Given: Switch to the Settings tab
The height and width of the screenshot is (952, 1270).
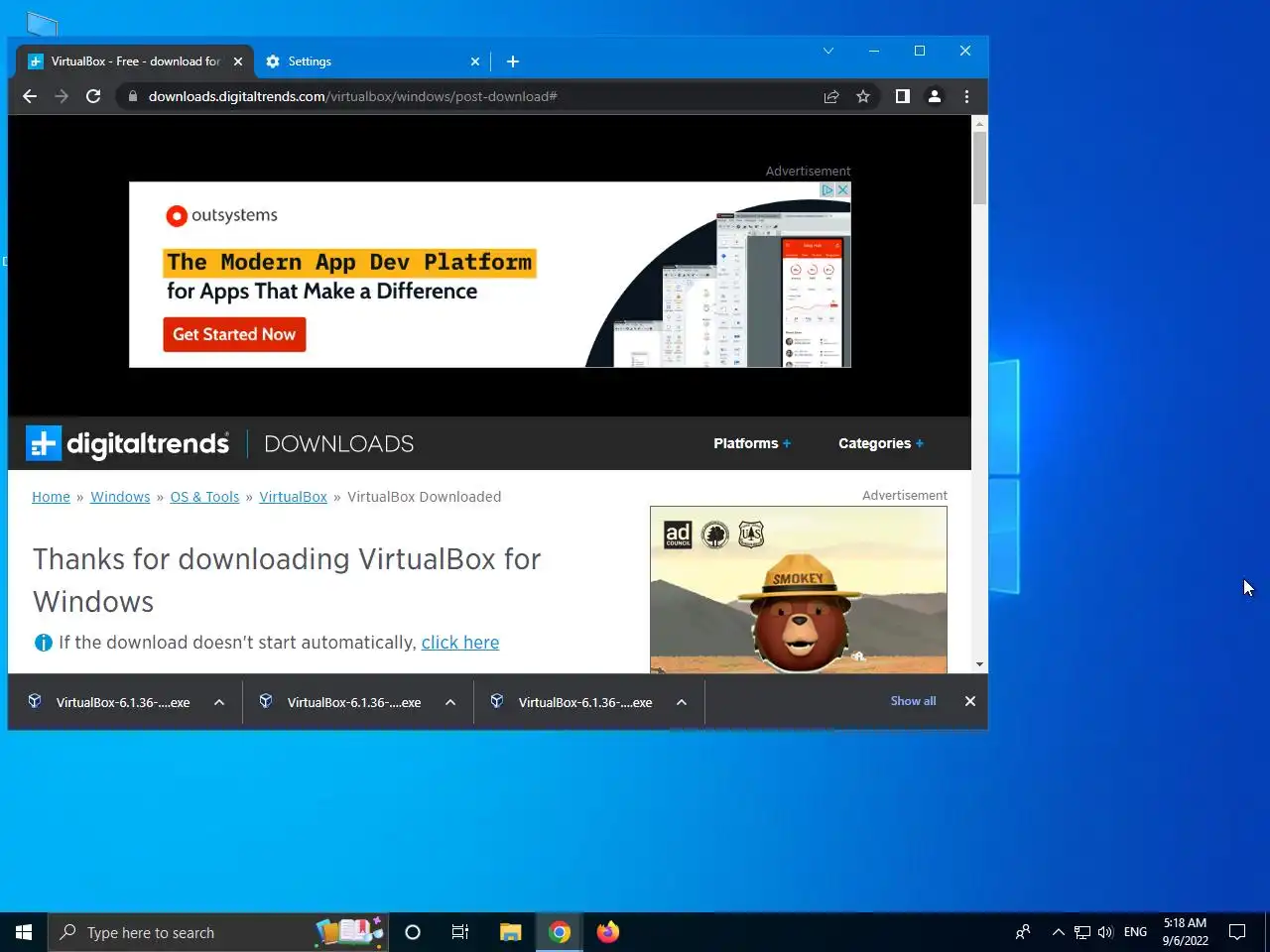Looking at the screenshot, I should coord(372,61).
